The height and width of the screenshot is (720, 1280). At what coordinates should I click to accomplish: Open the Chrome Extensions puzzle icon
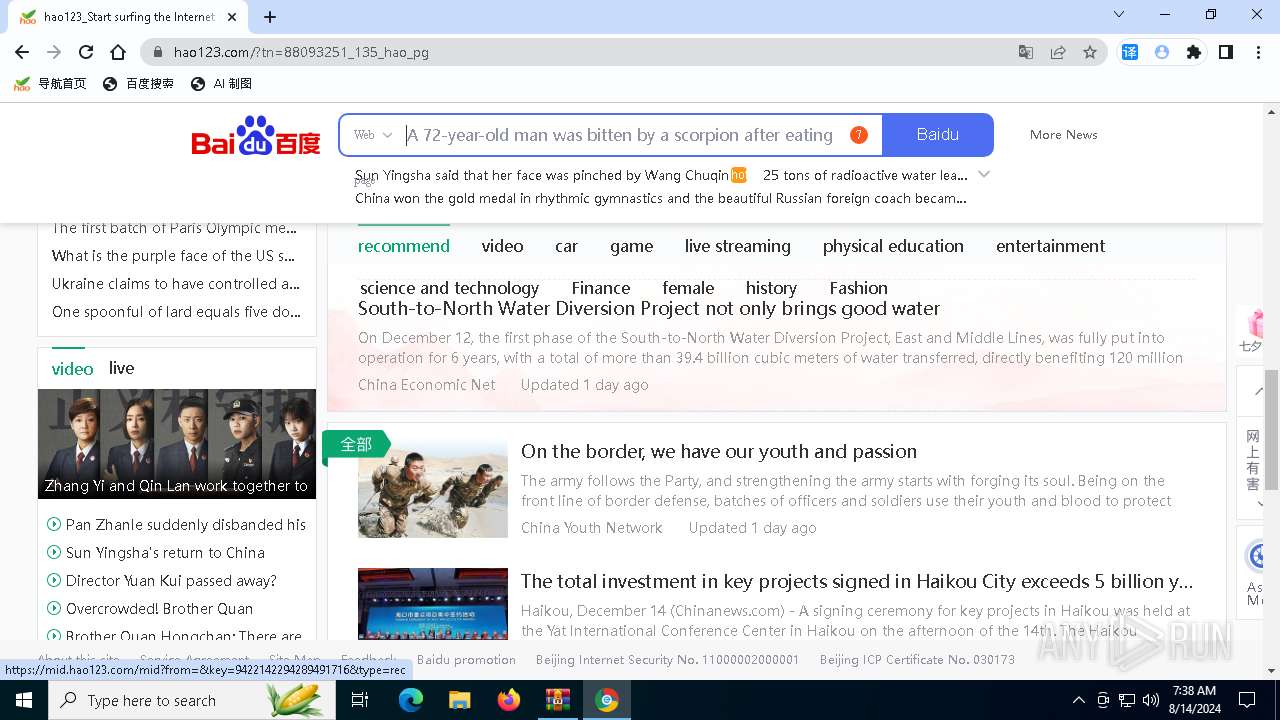click(1194, 52)
